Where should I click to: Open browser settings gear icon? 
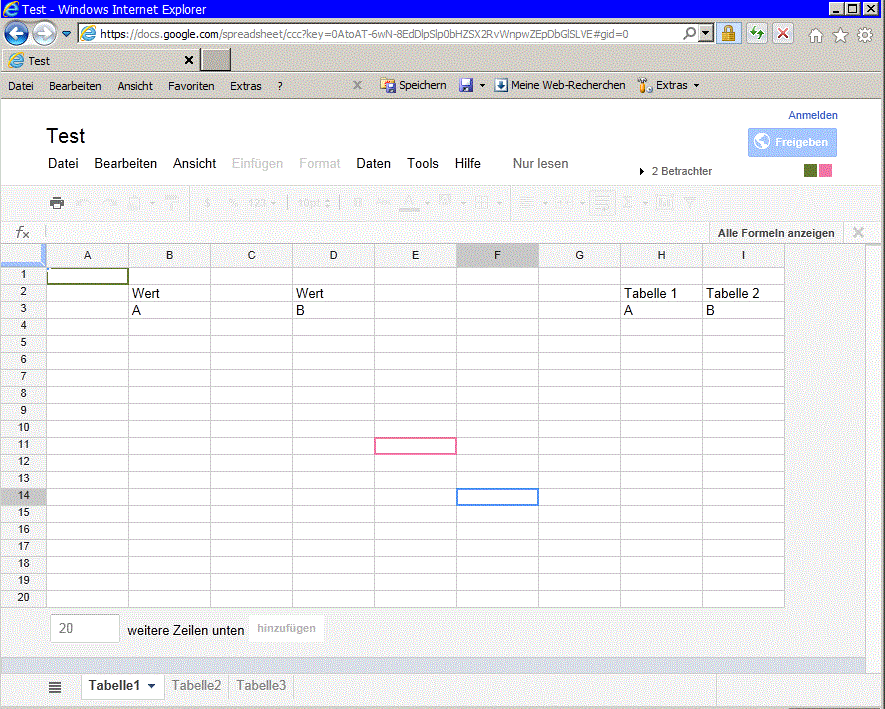[x=865, y=35]
